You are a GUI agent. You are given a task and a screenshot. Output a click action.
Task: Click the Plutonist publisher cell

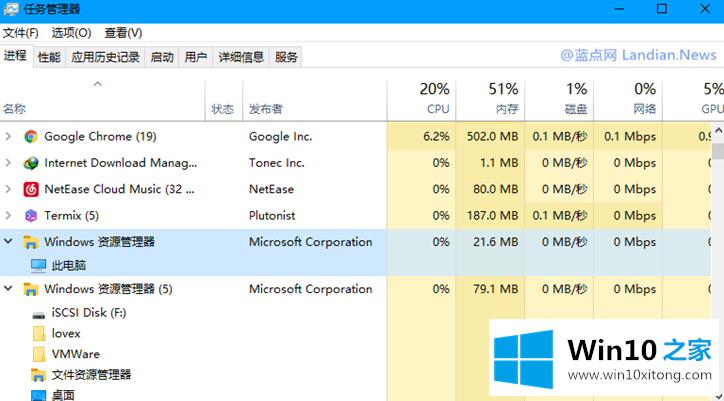point(272,216)
